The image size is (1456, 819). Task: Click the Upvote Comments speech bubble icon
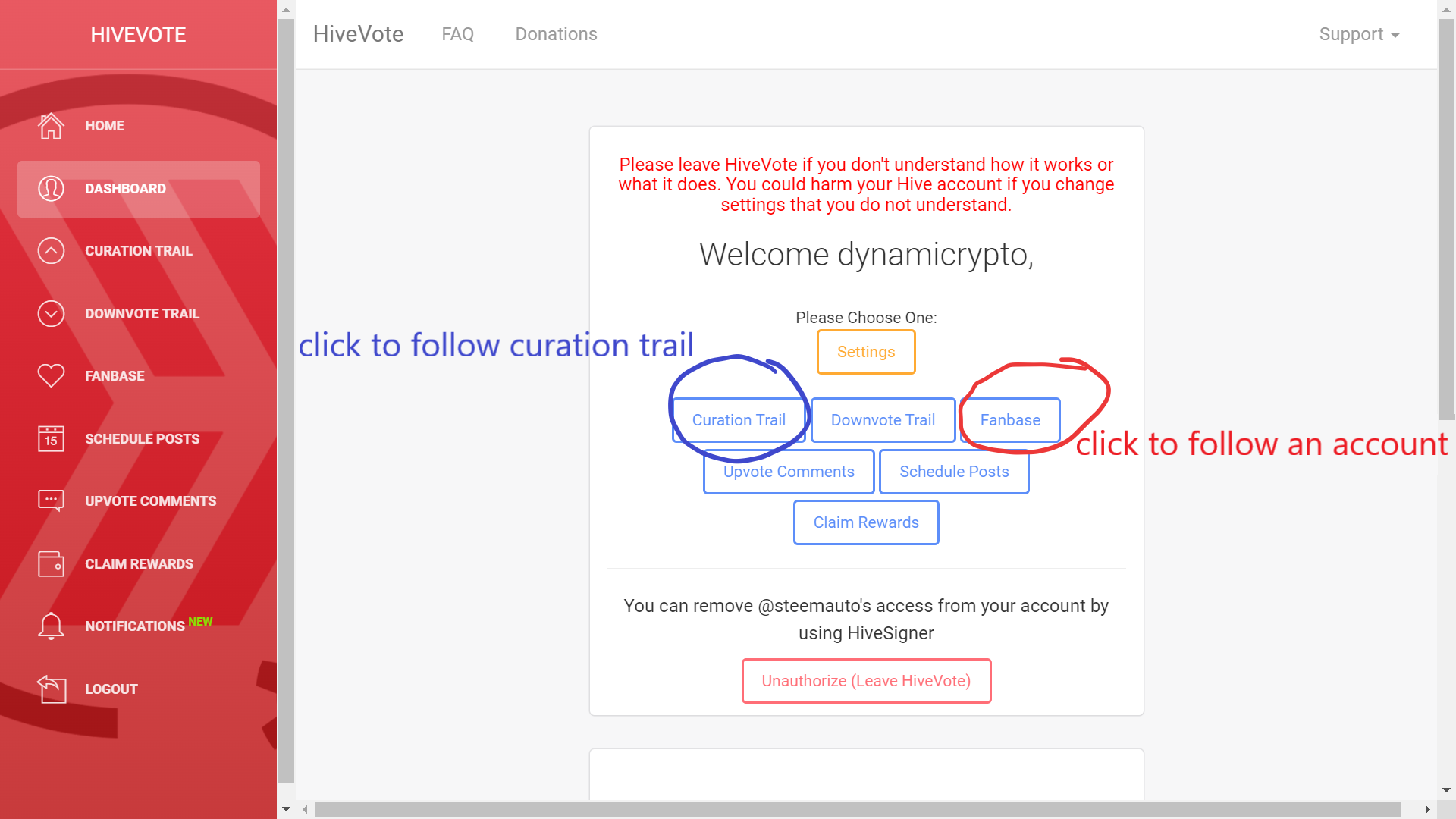51,501
